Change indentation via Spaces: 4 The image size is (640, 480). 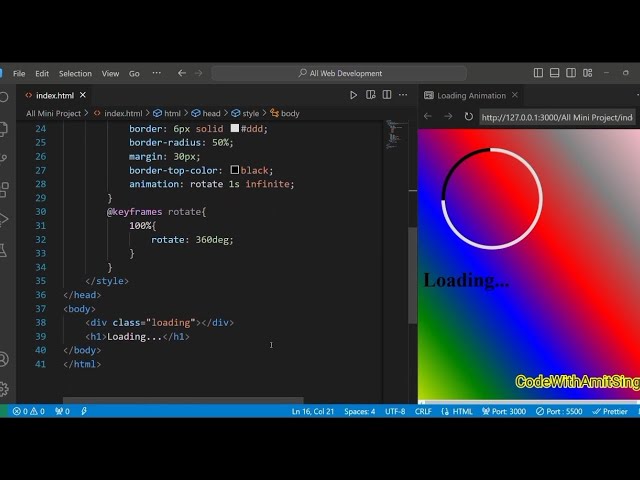359,411
